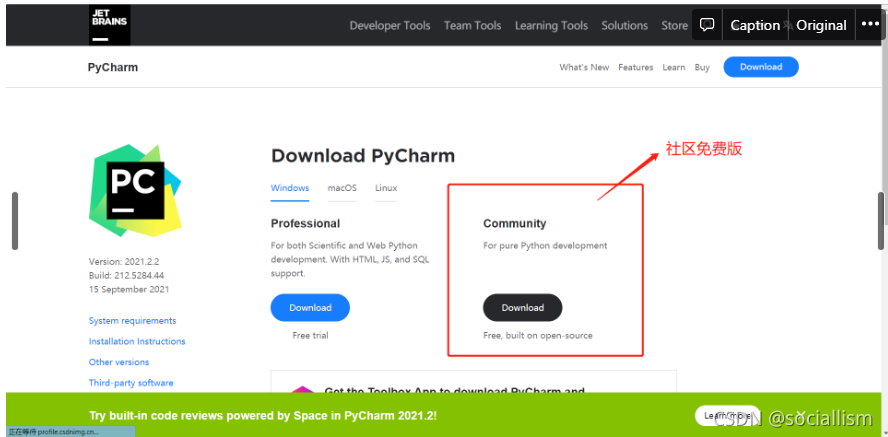The width and height of the screenshot is (888, 437).
Task: Open the three-dots more options menu
Action: coord(870,24)
